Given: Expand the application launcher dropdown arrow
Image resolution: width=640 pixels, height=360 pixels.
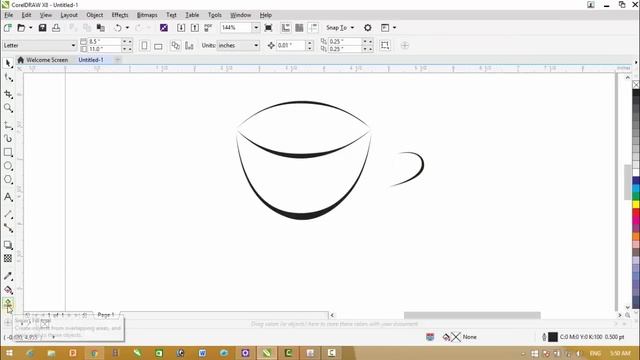Looking at the screenshot, I should pyautogui.click(x=394, y=28).
